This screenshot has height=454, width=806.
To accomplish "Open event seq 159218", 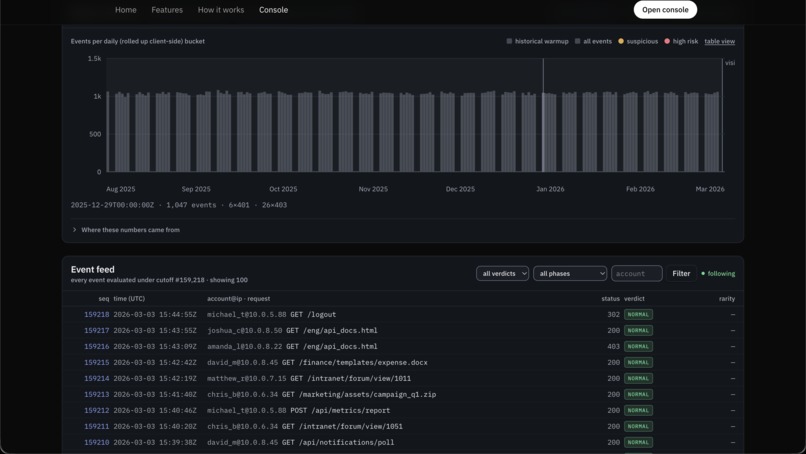I will coord(97,314).
